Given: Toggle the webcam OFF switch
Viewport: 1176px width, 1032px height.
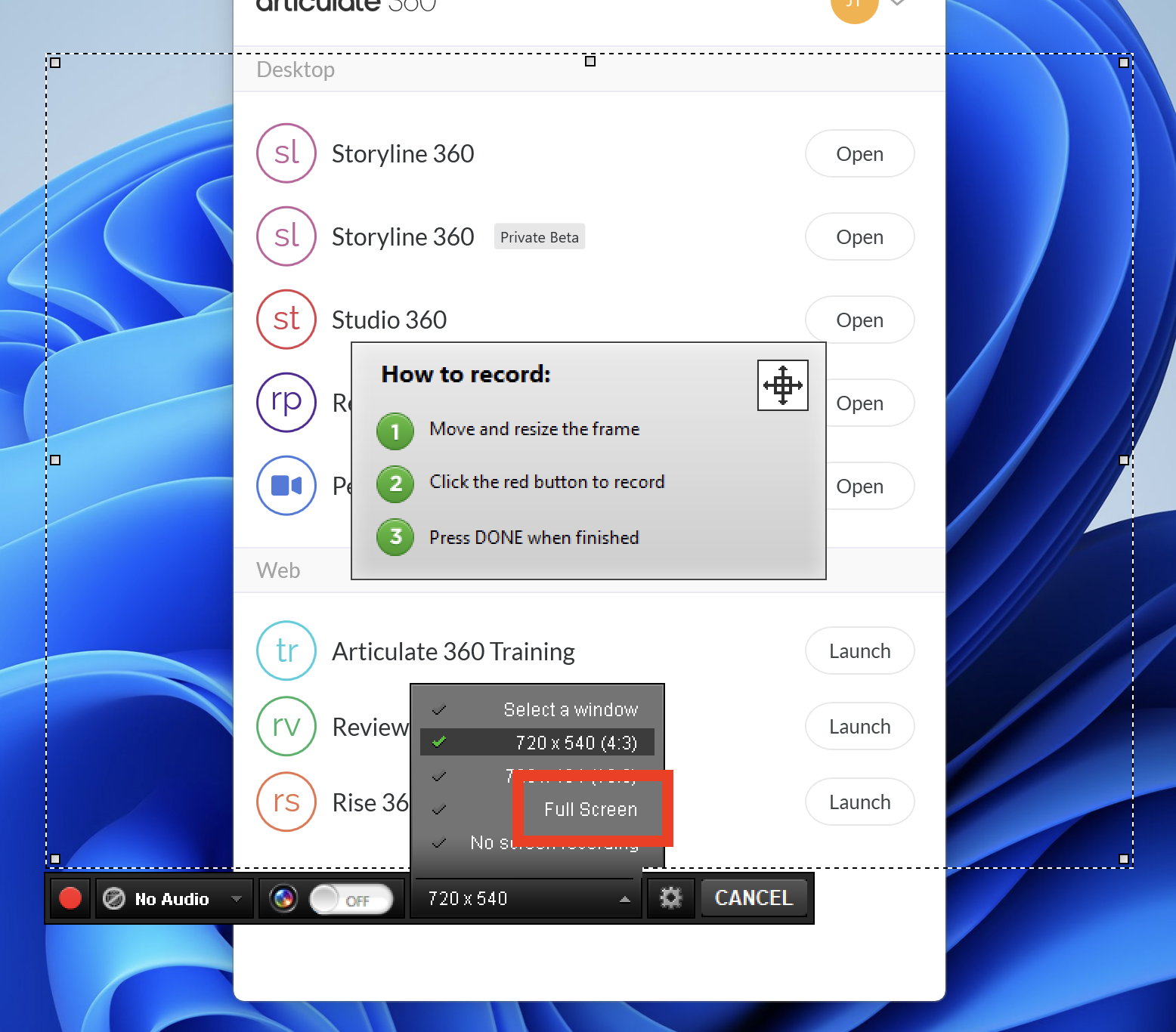Looking at the screenshot, I should [x=351, y=899].
